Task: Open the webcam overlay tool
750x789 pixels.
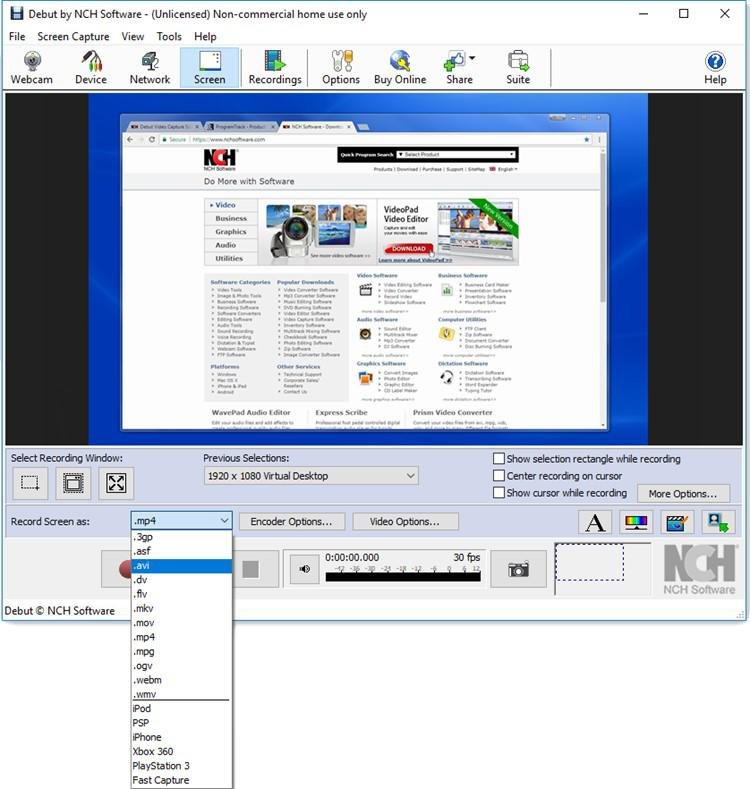Action: pyautogui.click(x=718, y=522)
